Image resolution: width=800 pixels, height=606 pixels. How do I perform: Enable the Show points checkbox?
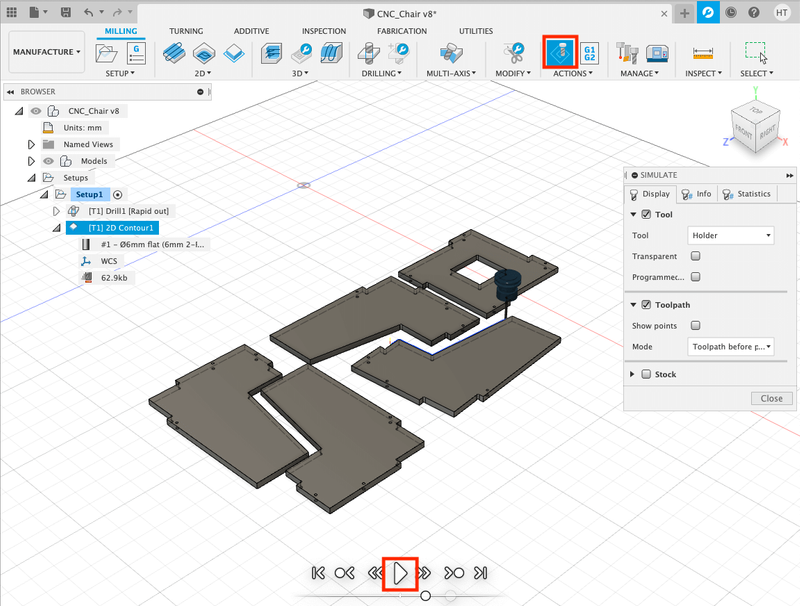coord(695,325)
